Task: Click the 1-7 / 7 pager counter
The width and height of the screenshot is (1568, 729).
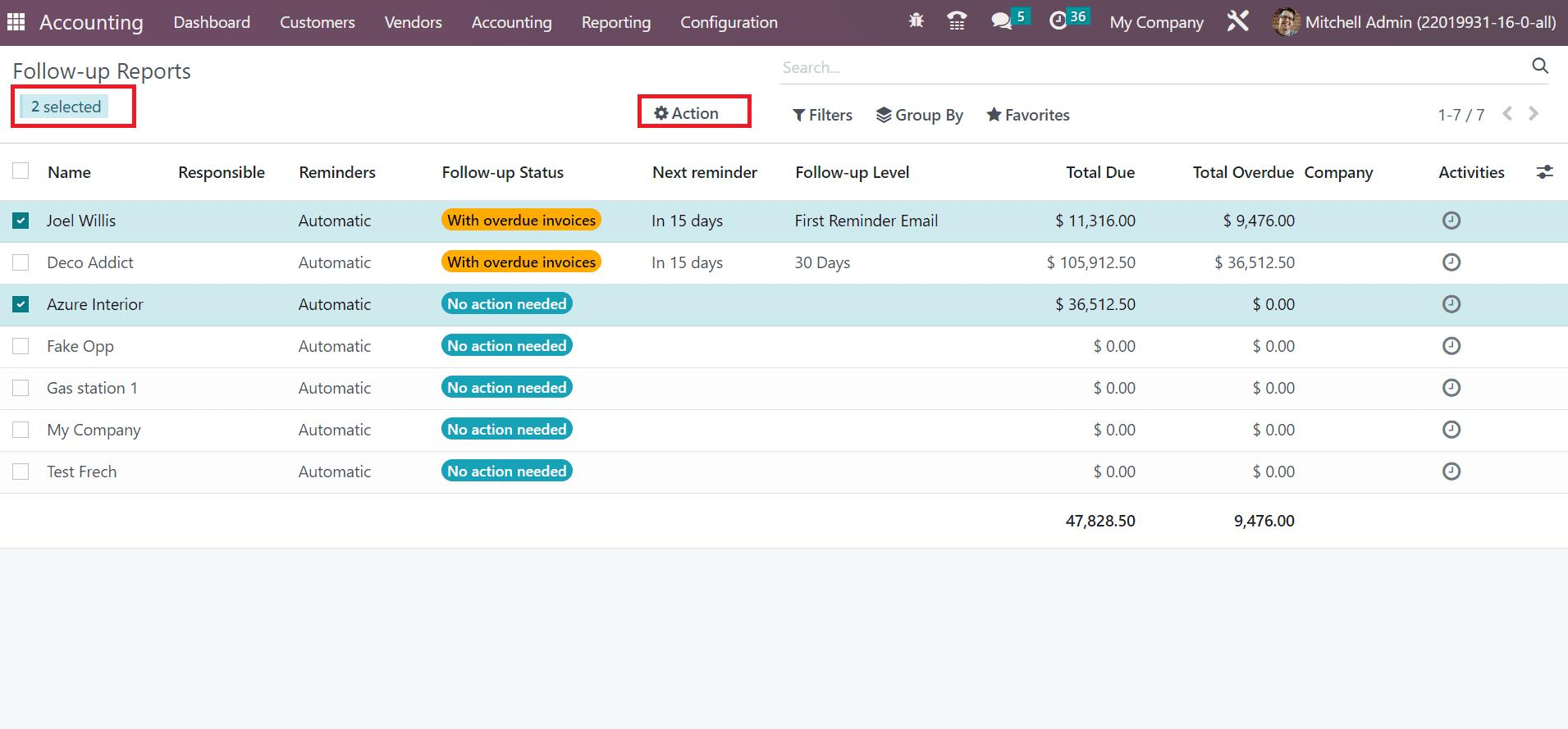Action: [1461, 115]
